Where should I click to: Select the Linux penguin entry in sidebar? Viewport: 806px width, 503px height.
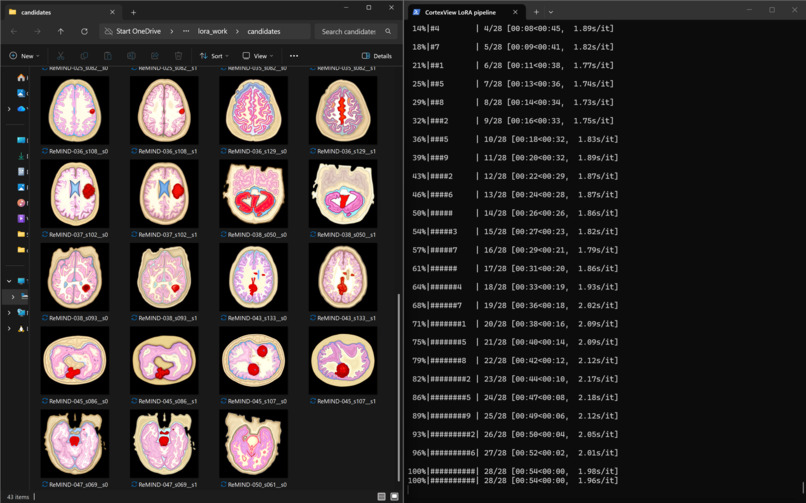pos(22,328)
